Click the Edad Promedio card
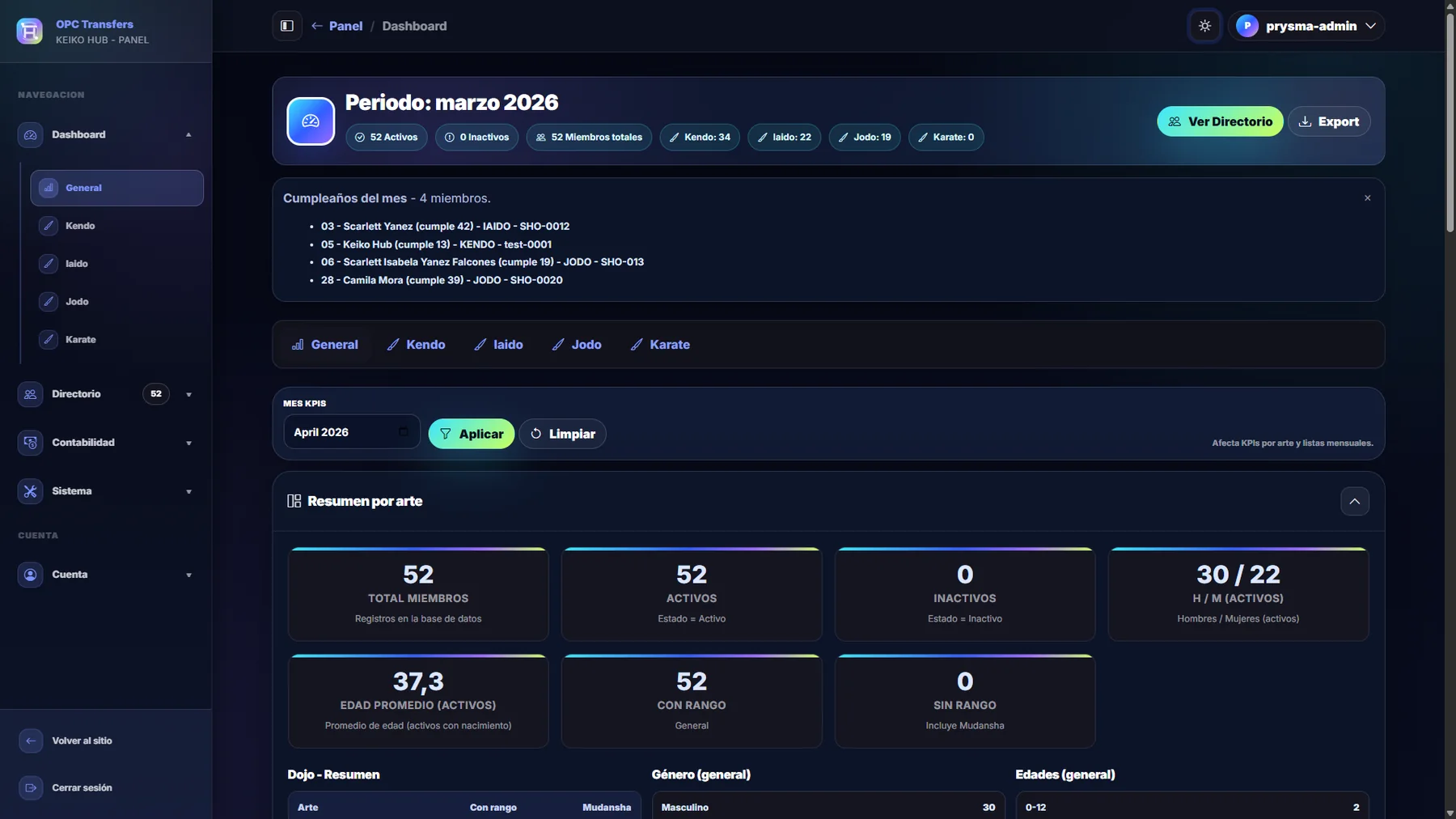1456x819 pixels. (x=418, y=702)
